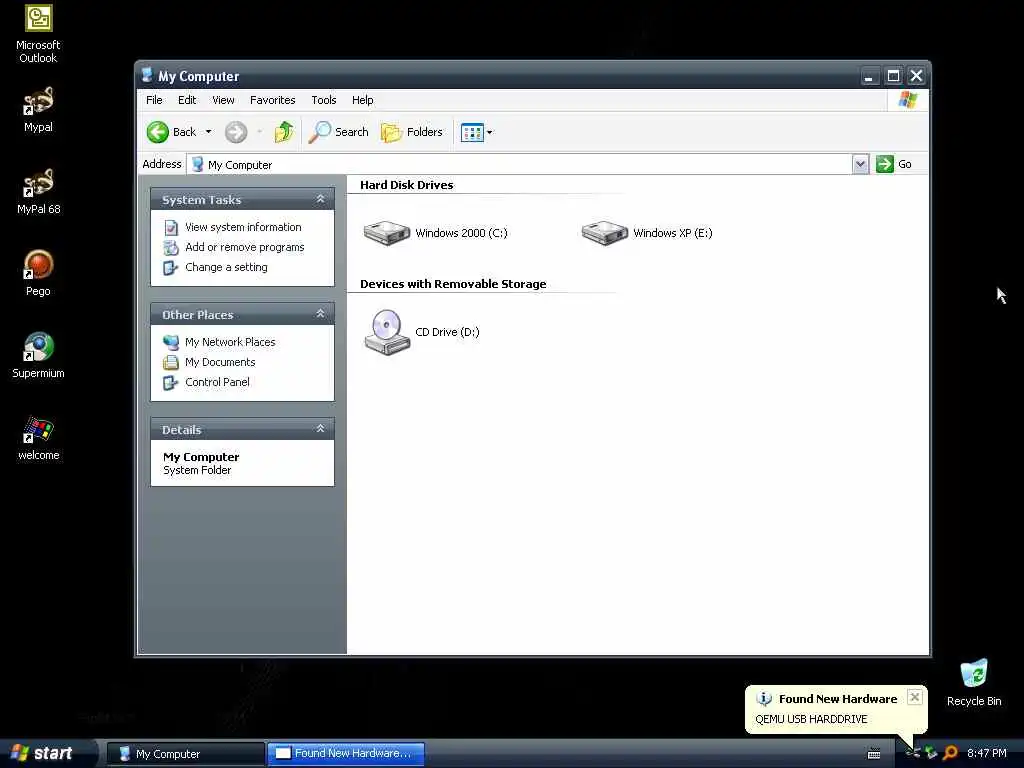1024x768 pixels.
Task: Click the Add or remove programs link
Action: (244, 248)
